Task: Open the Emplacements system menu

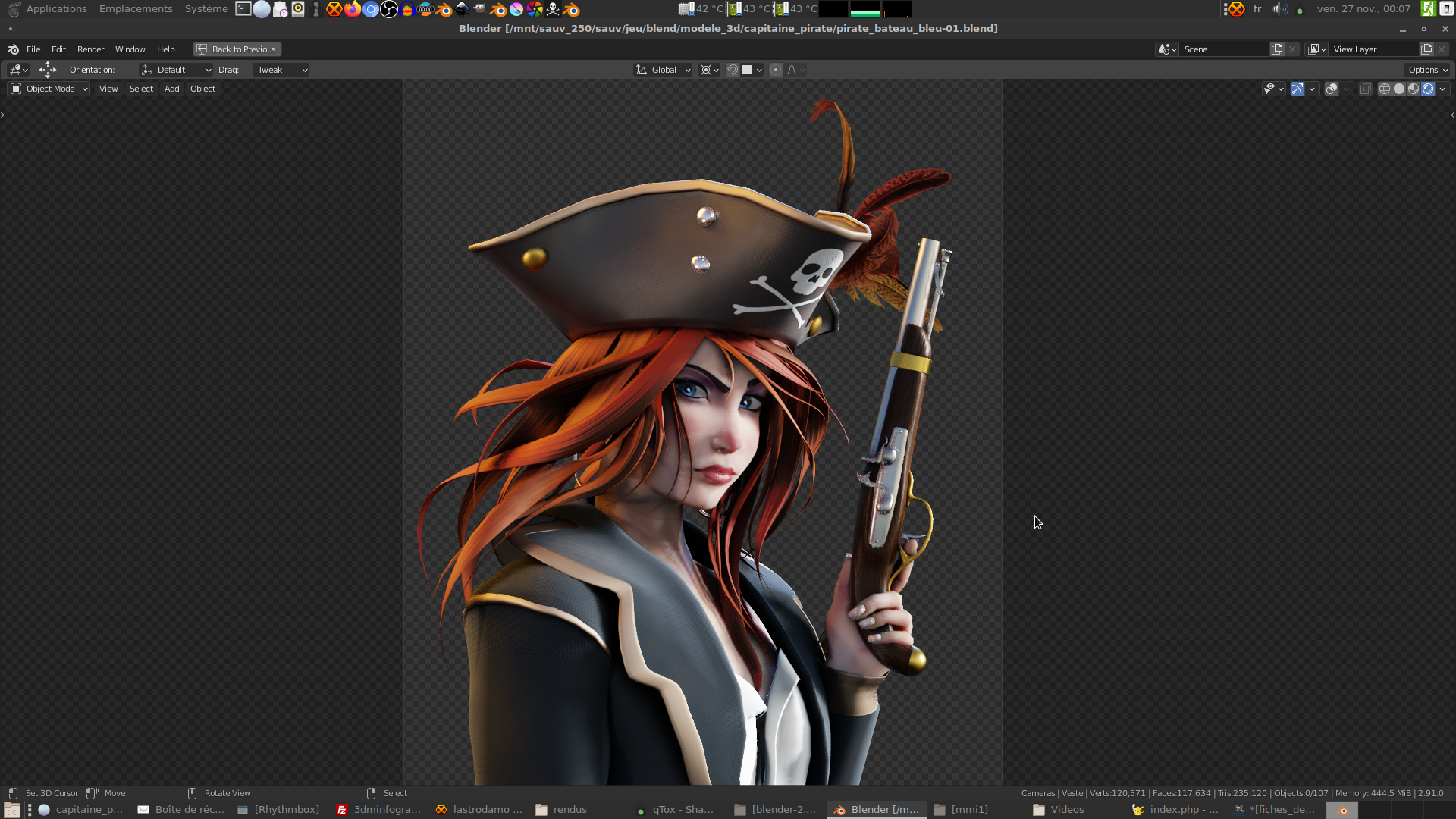Action: [136, 9]
